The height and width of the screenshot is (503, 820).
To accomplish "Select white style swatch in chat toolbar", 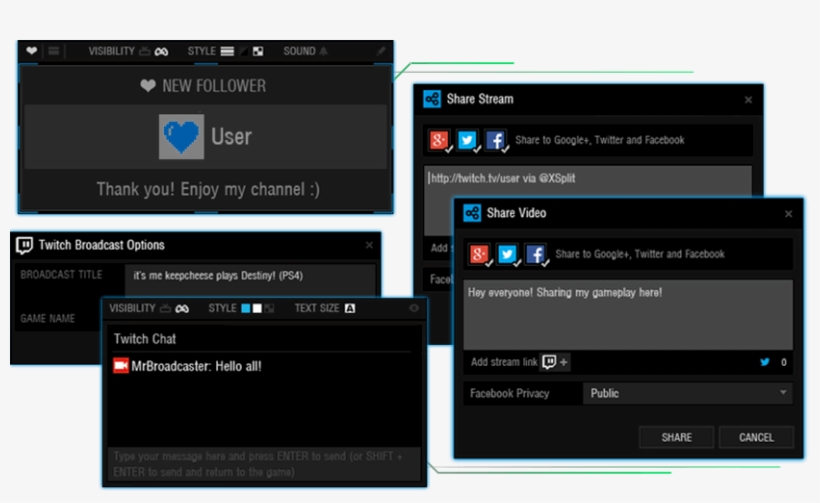I will pyautogui.click(x=257, y=308).
